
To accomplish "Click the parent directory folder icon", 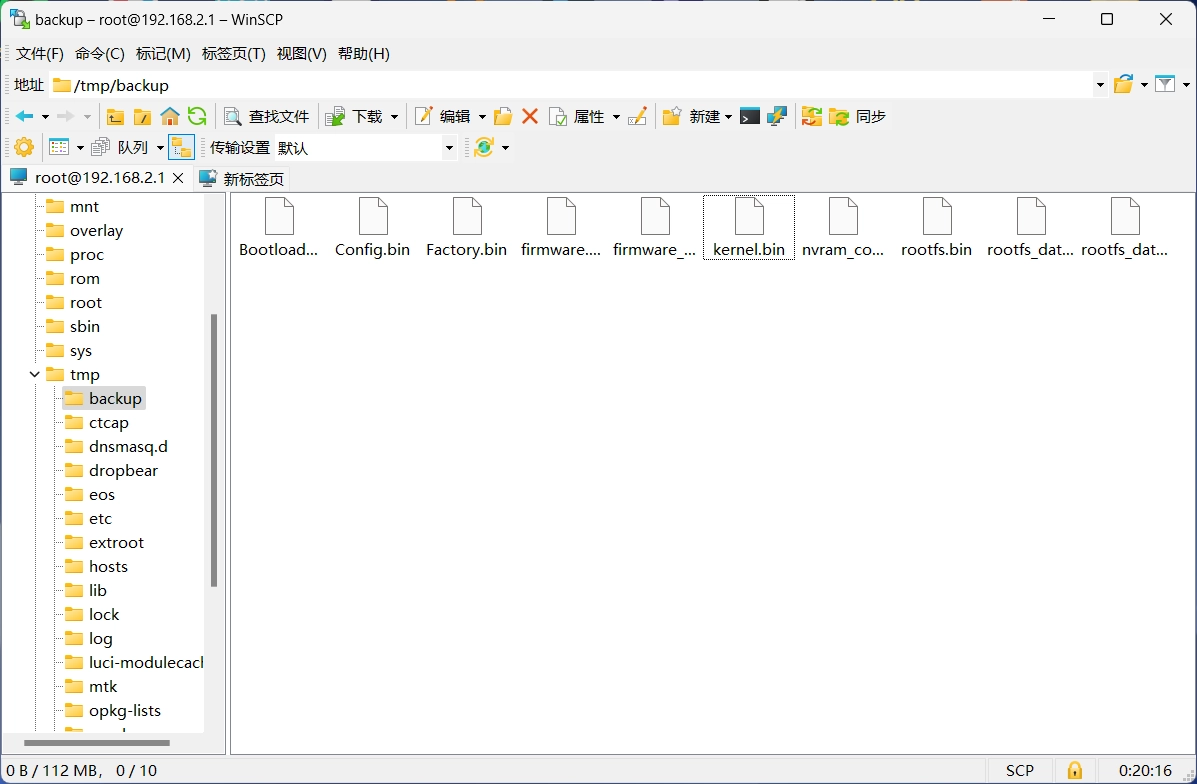I will [x=116, y=117].
